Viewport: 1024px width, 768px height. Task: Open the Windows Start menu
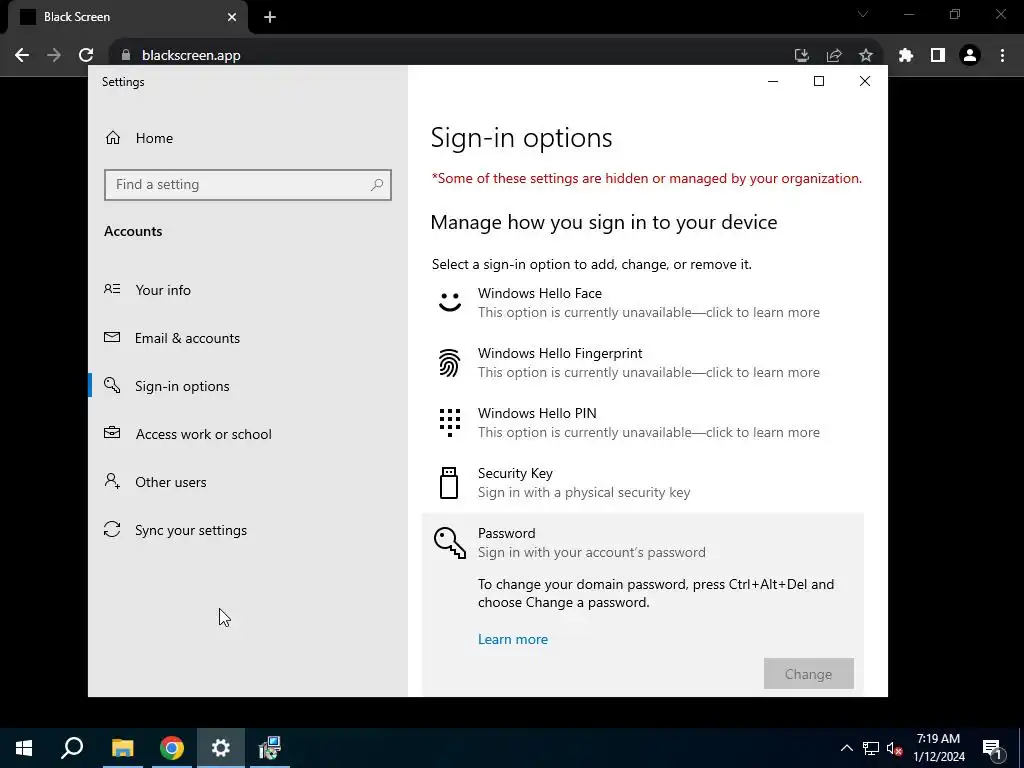coord(24,748)
